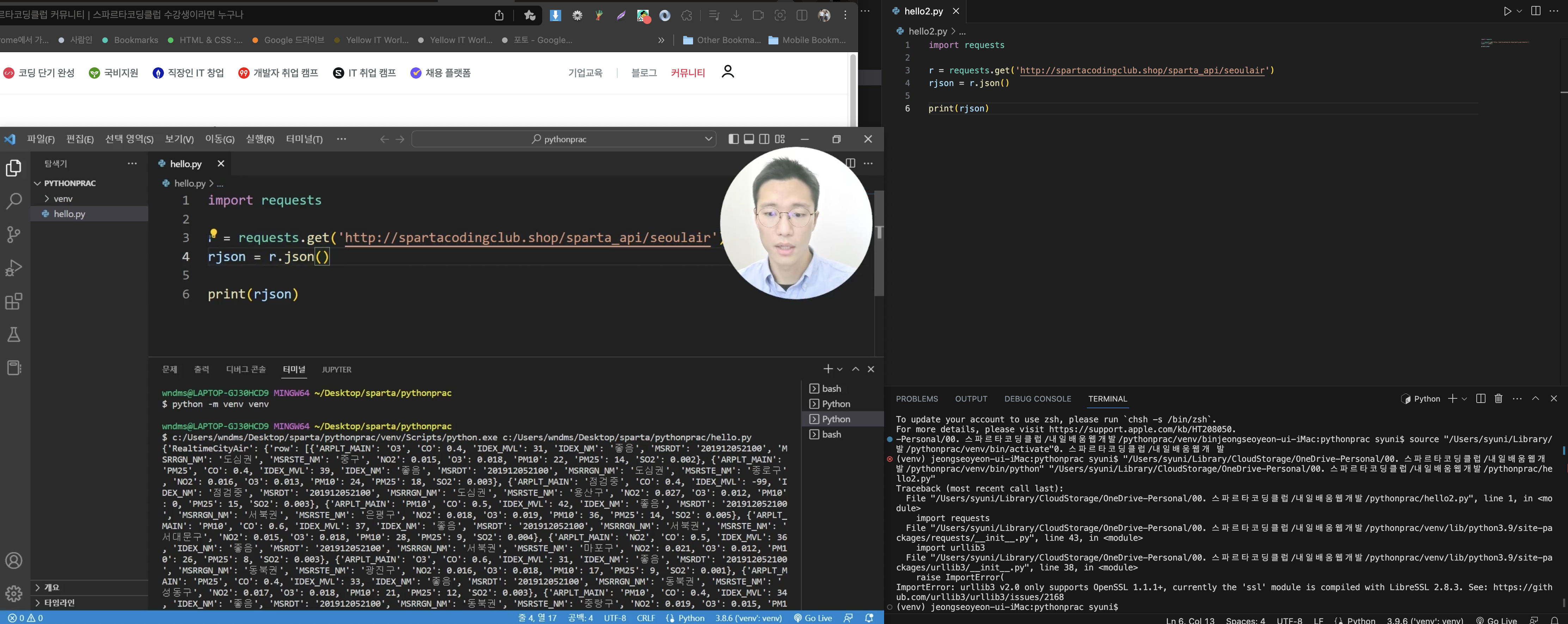Split the hello2.py editor
This screenshot has width=1568, height=624.
point(1536,11)
